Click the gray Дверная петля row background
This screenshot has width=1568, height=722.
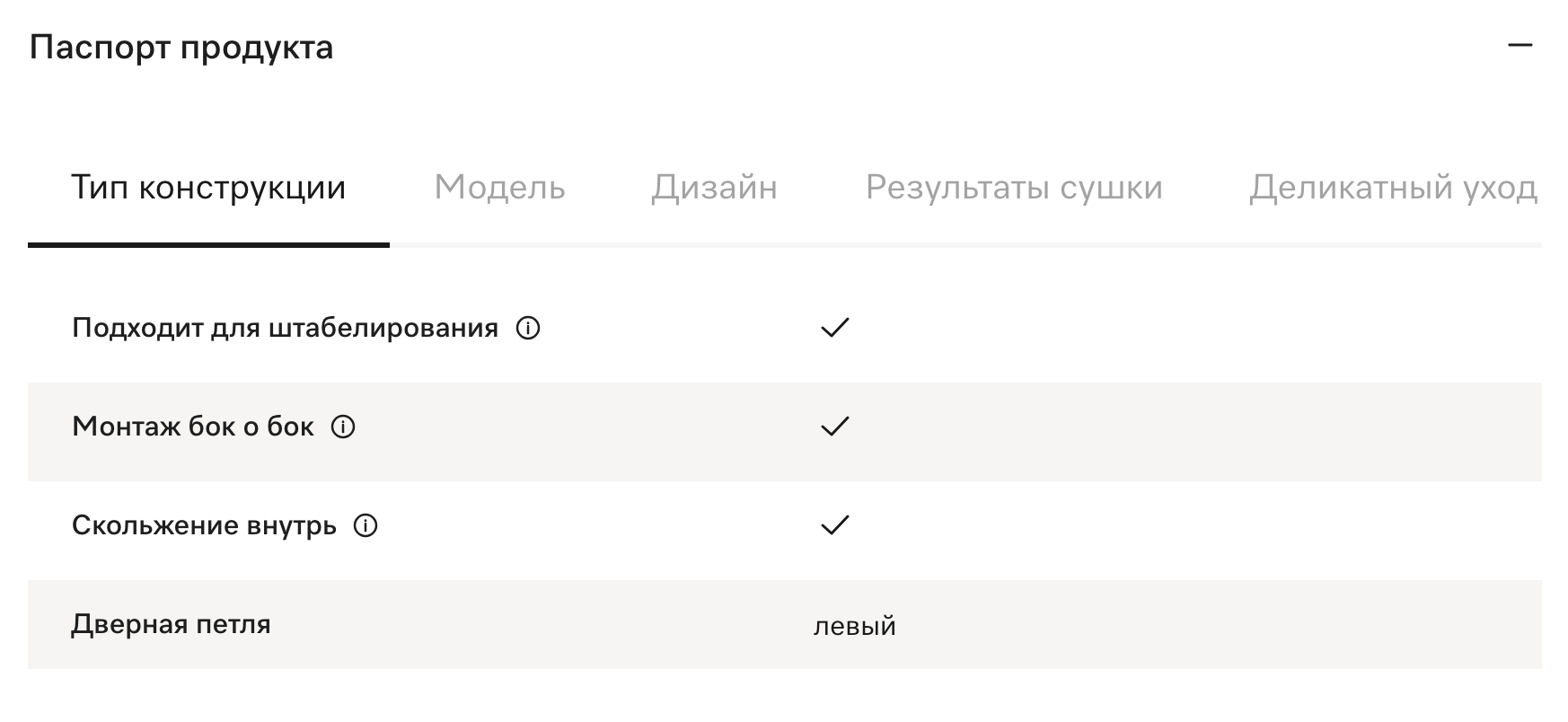tap(785, 624)
